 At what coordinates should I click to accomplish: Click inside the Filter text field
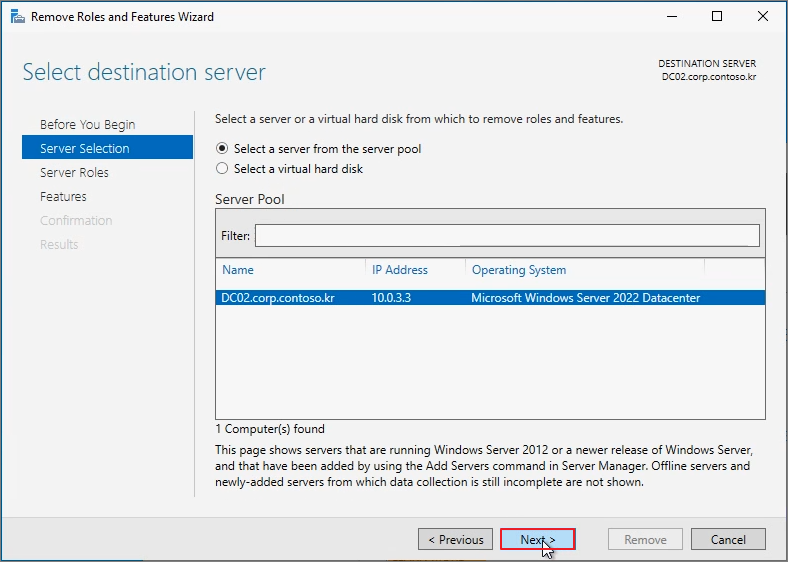point(507,235)
